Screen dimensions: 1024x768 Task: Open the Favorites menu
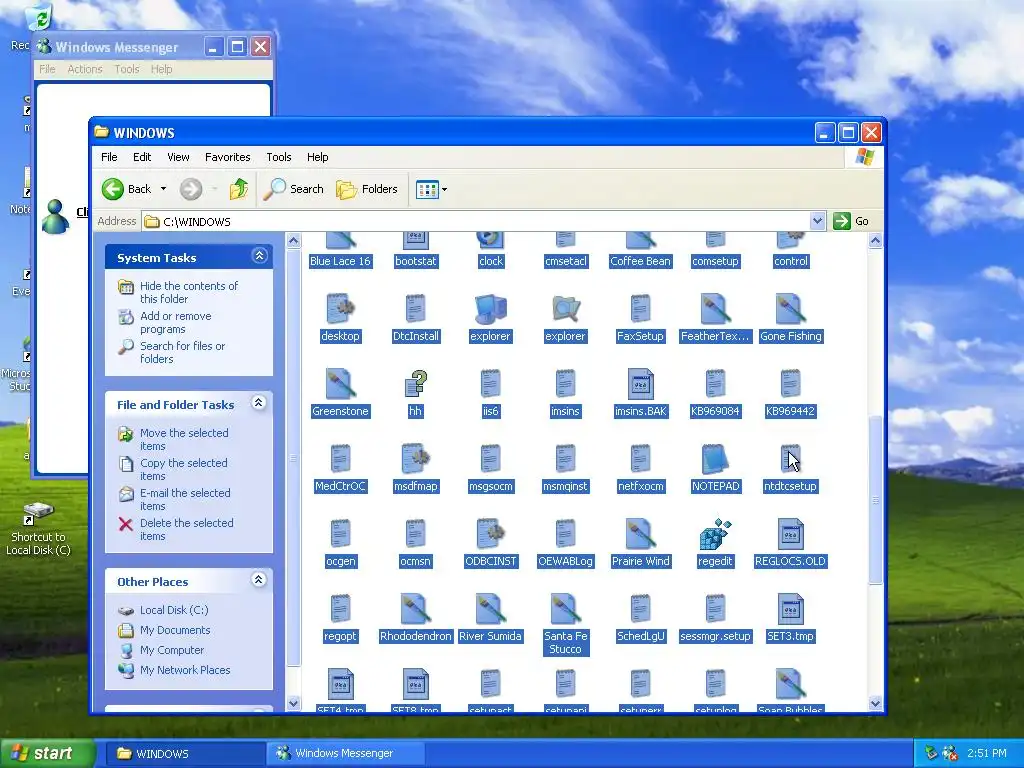click(x=227, y=157)
